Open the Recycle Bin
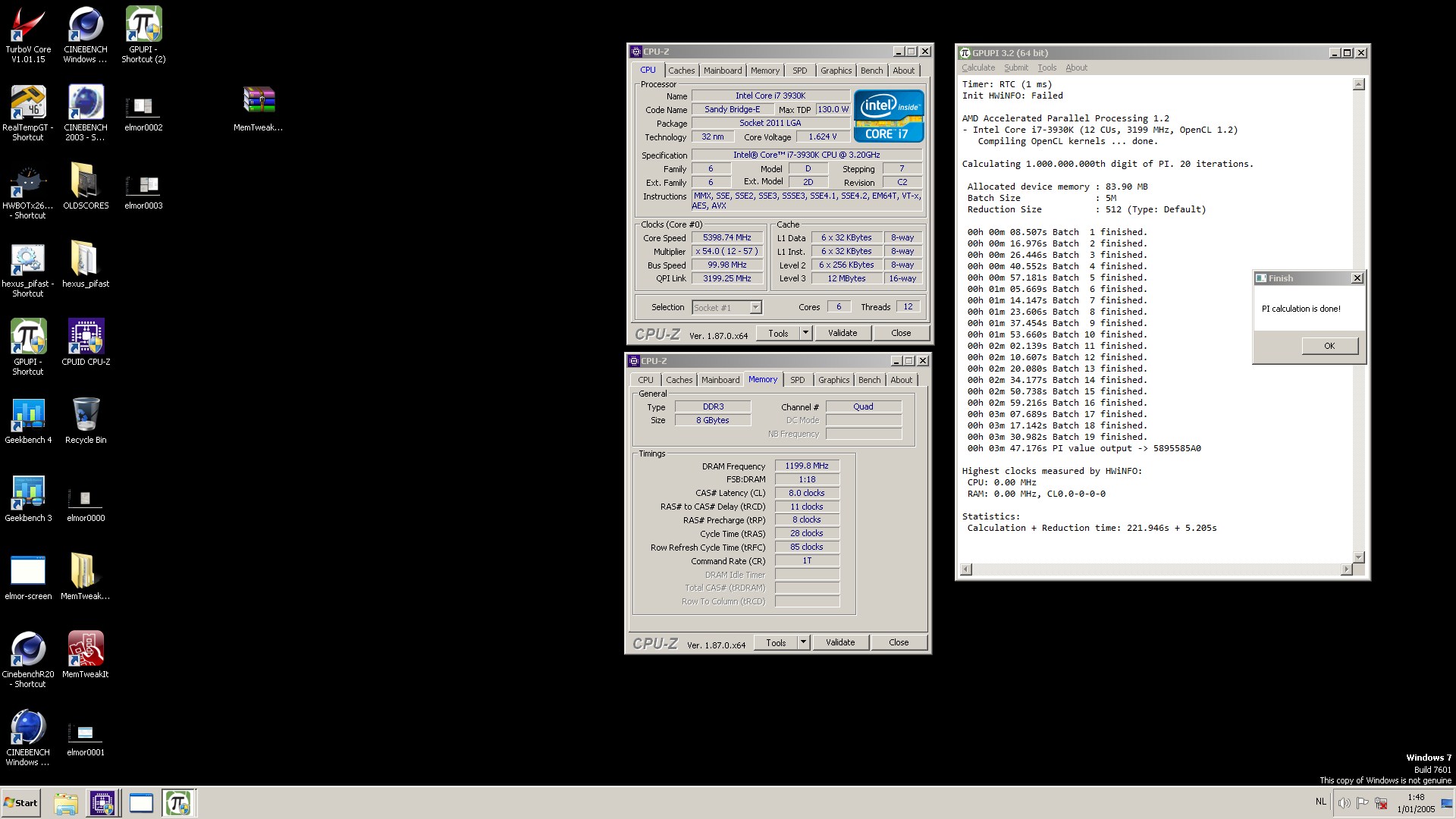Image resolution: width=1456 pixels, height=819 pixels. [86, 420]
